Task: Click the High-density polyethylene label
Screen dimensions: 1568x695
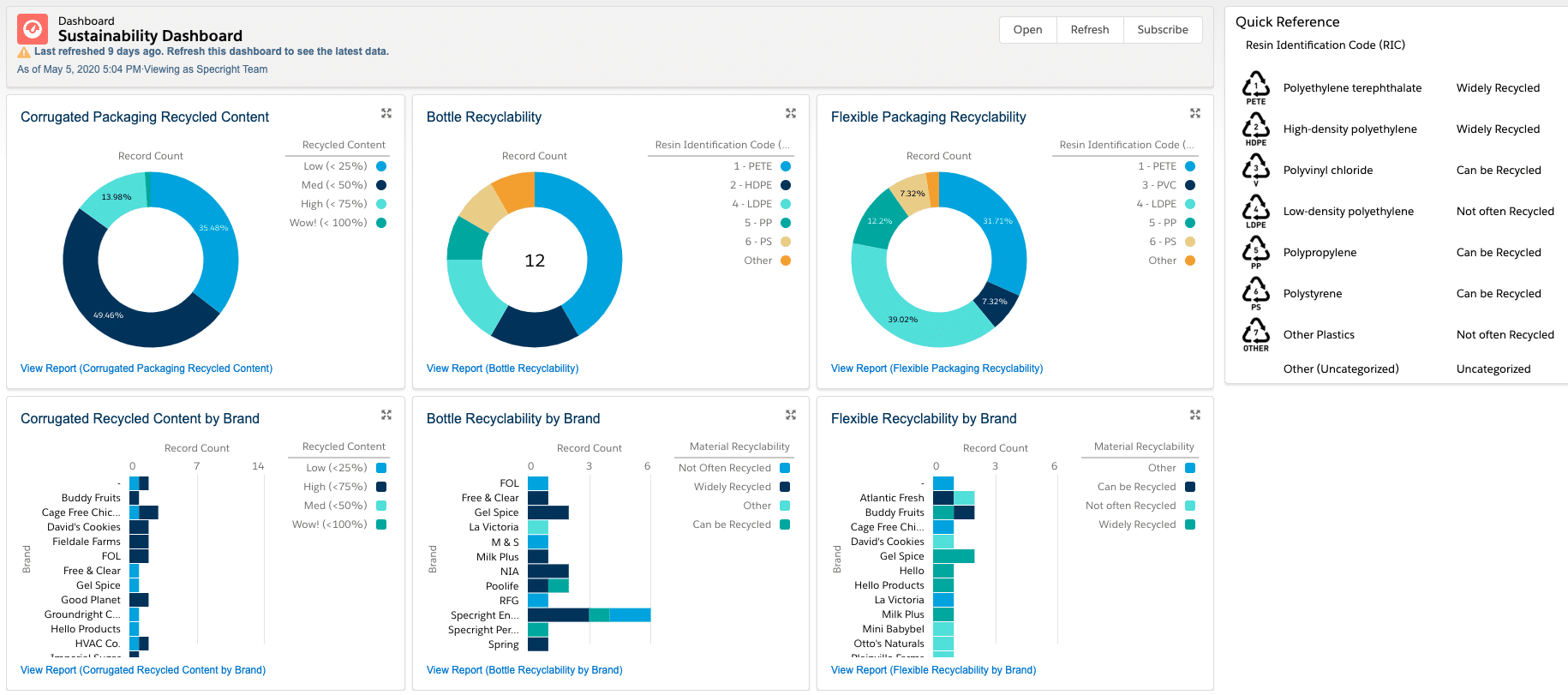Action: 1350,129
